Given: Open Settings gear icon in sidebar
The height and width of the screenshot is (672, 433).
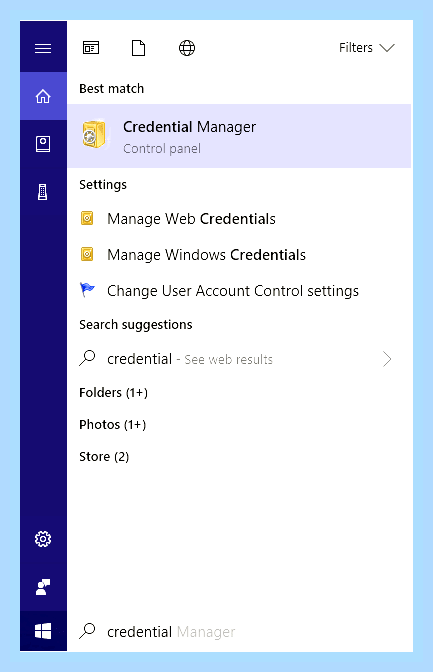Looking at the screenshot, I should (43, 539).
